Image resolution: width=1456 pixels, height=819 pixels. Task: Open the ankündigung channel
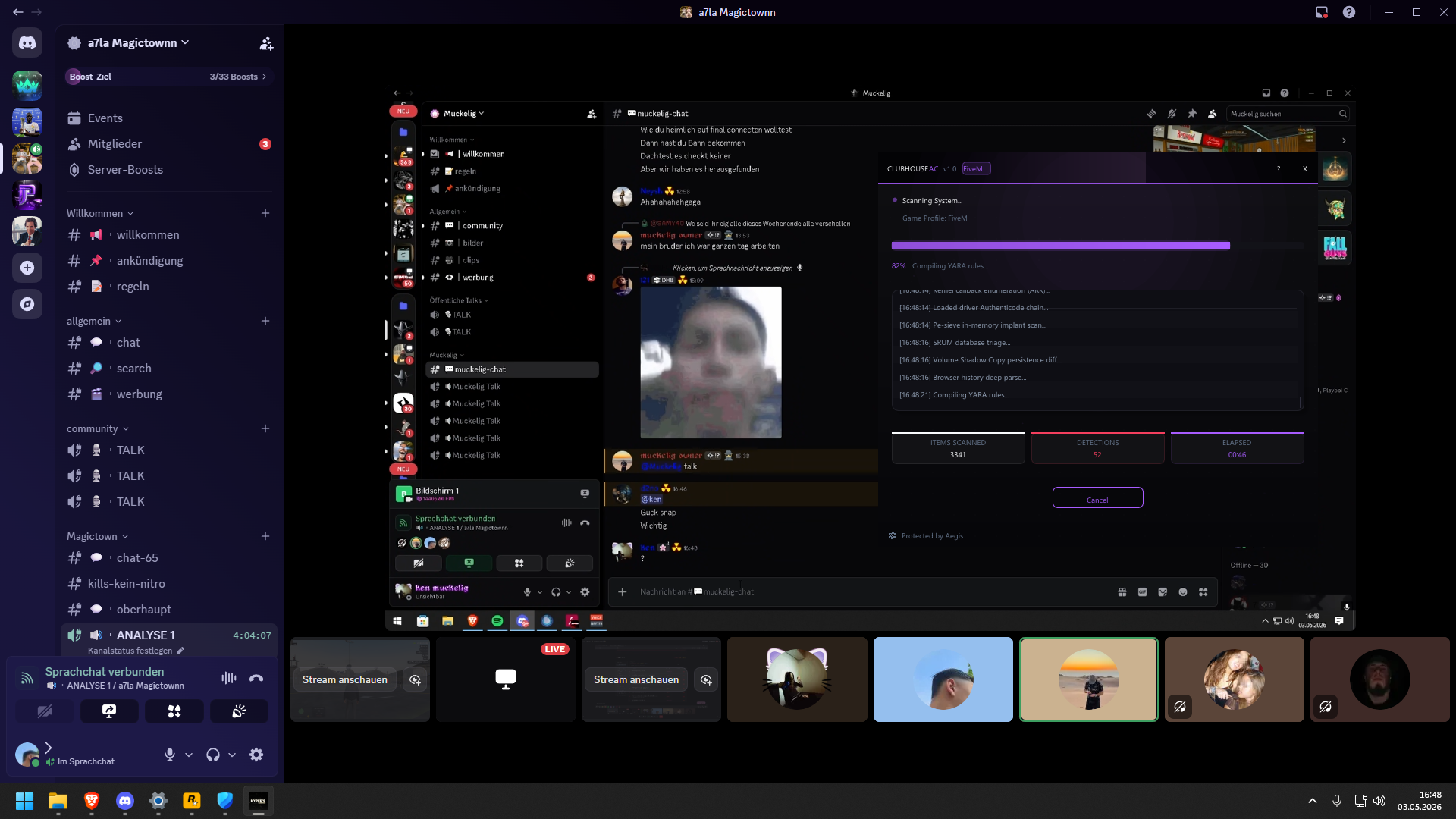coord(168,261)
